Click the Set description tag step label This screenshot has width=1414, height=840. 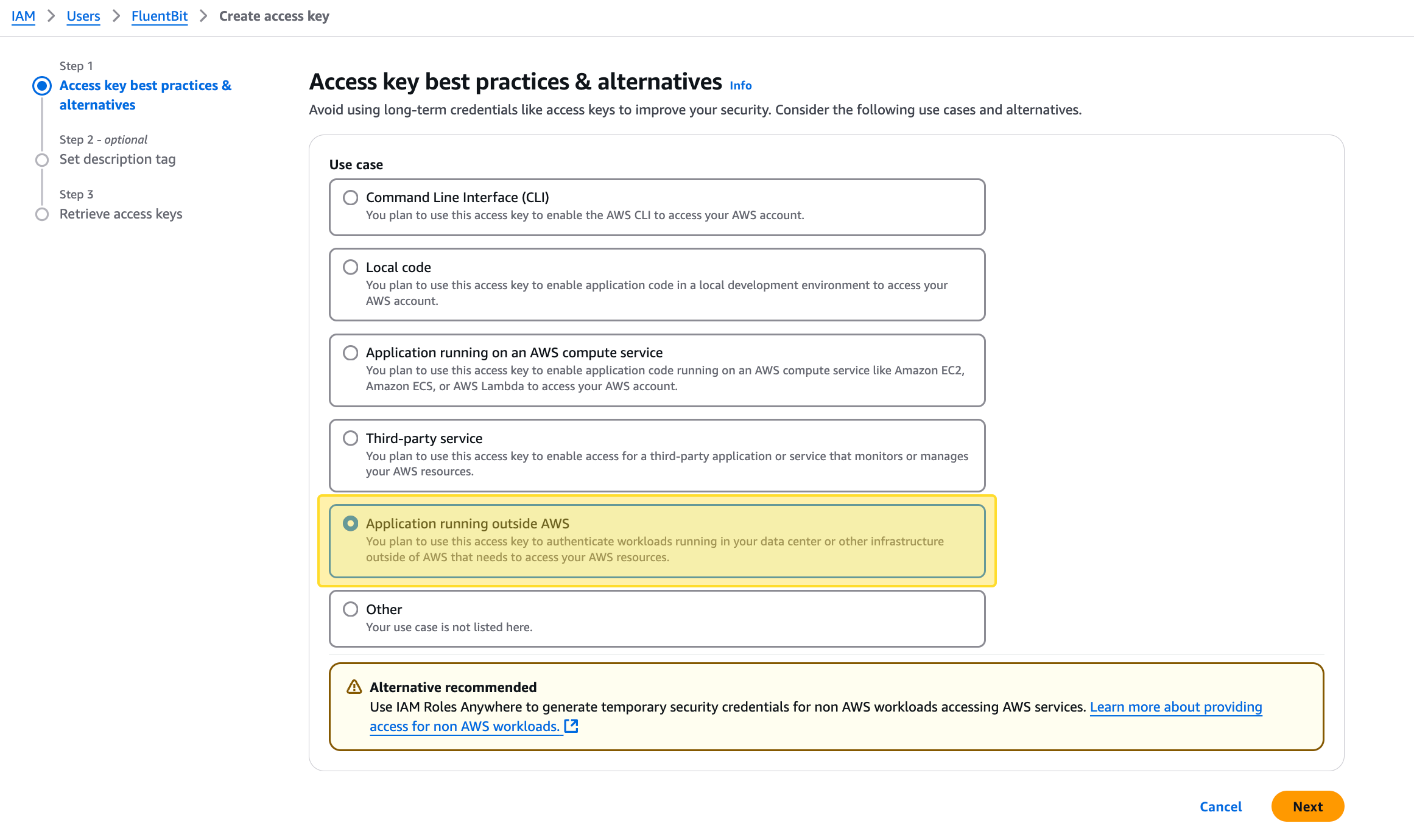tap(118, 159)
